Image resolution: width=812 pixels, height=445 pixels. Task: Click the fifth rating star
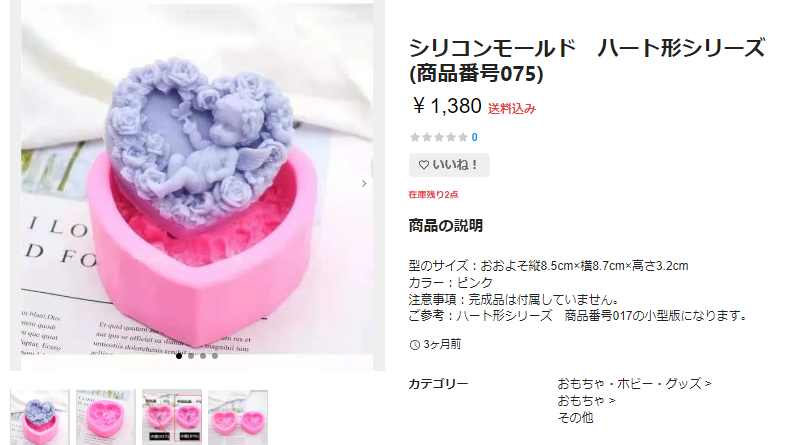[462, 137]
